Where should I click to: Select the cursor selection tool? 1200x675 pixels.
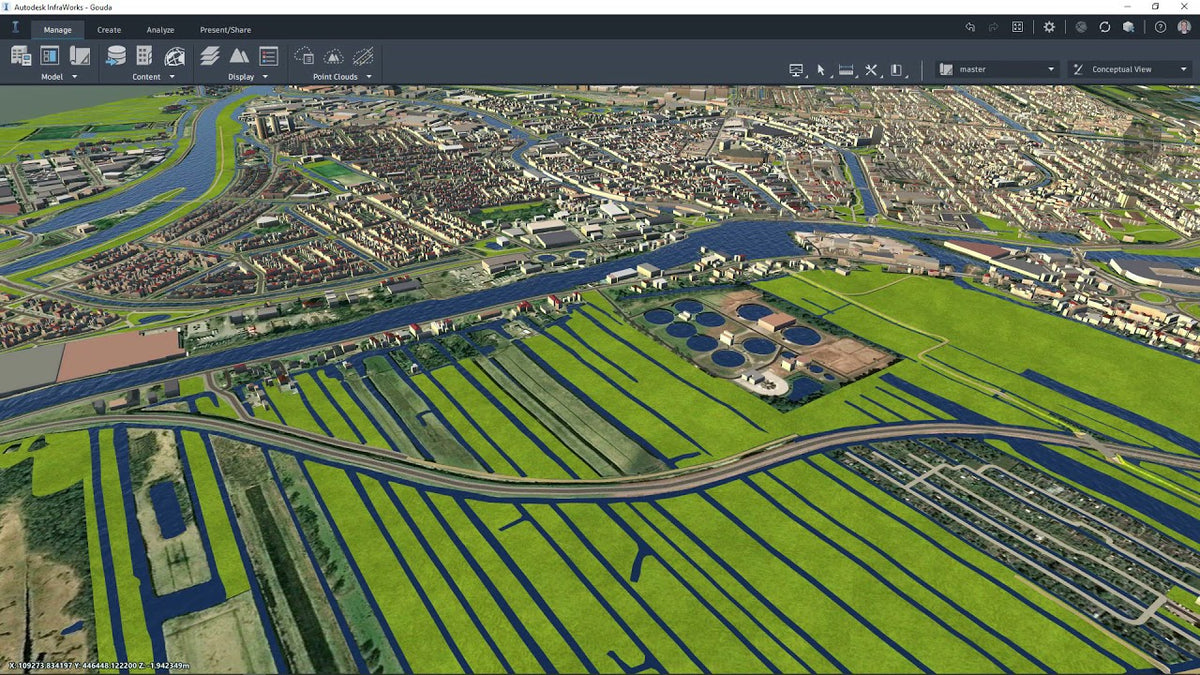click(x=821, y=70)
